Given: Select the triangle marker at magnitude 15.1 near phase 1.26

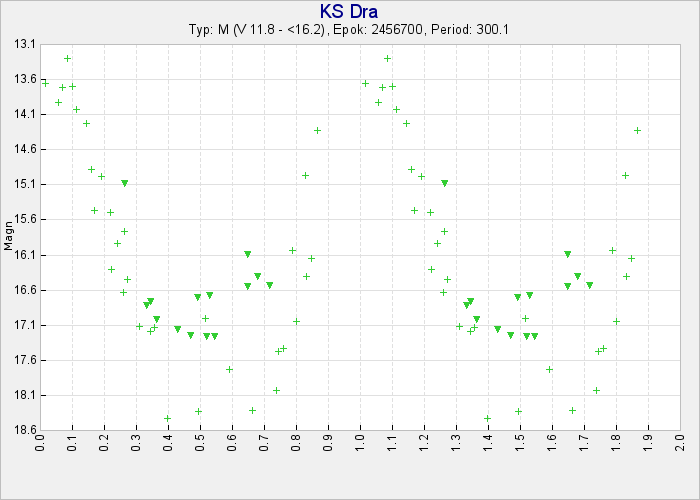Looking at the screenshot, I should (x=445, y=183).
